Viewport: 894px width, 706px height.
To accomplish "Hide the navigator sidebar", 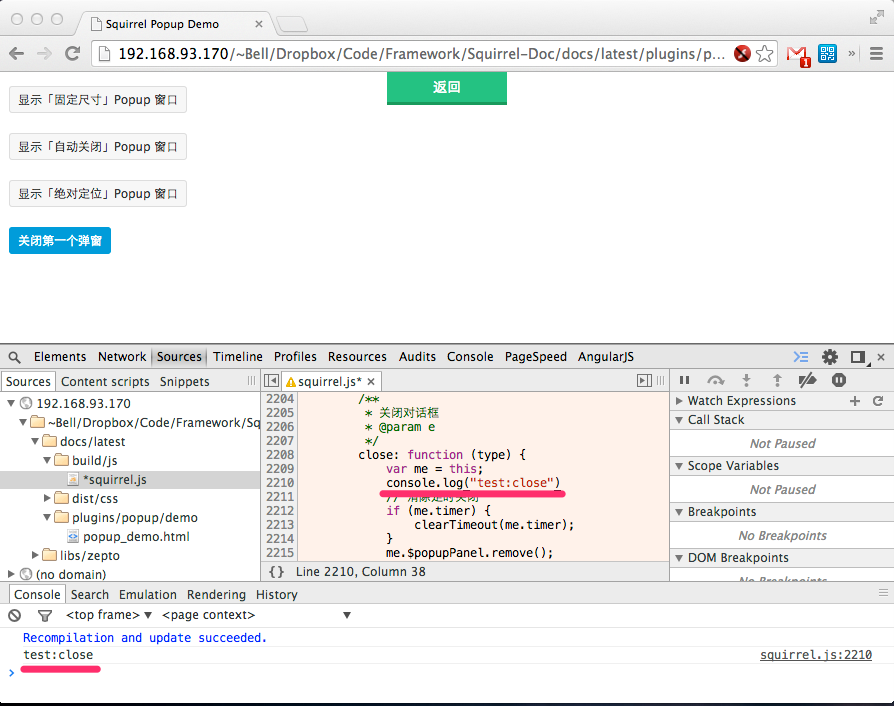I will tap(271, 381).
